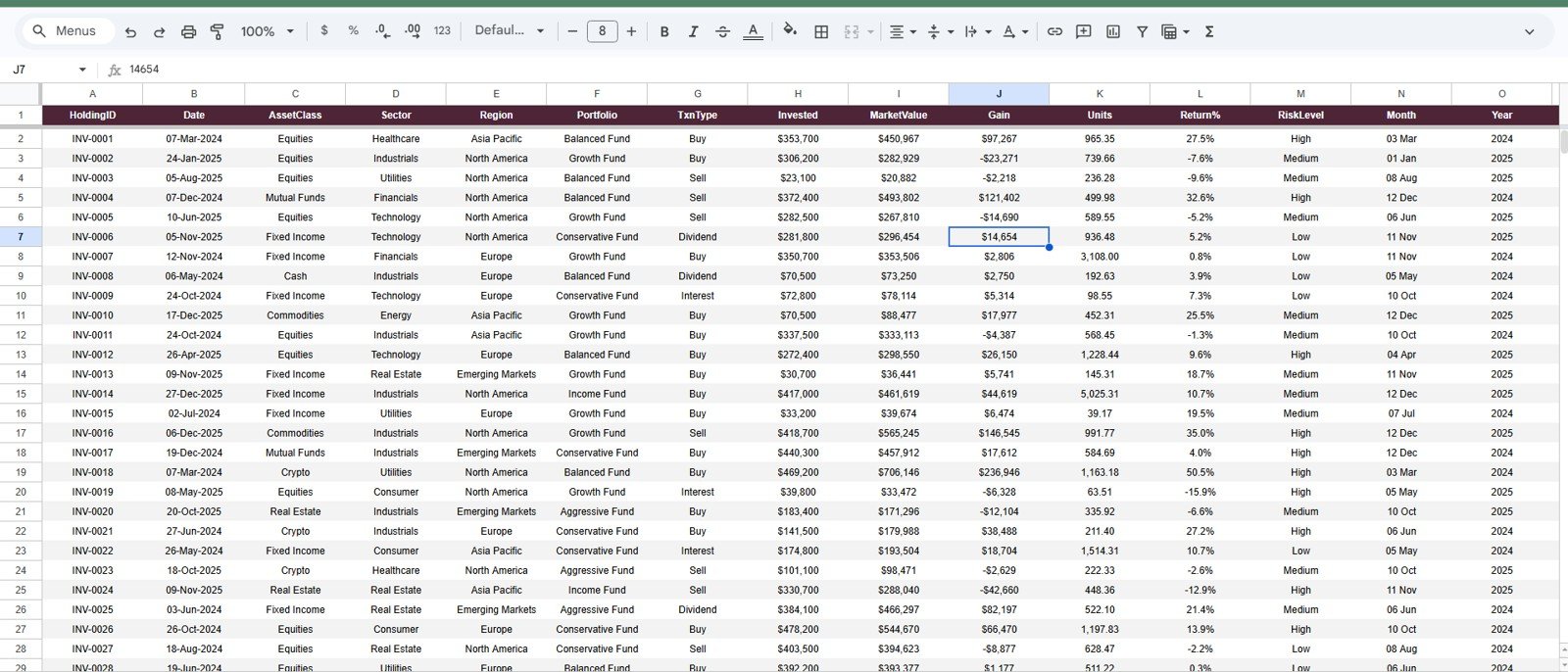Open the 100% zoom dropdown

coord(268,31)
